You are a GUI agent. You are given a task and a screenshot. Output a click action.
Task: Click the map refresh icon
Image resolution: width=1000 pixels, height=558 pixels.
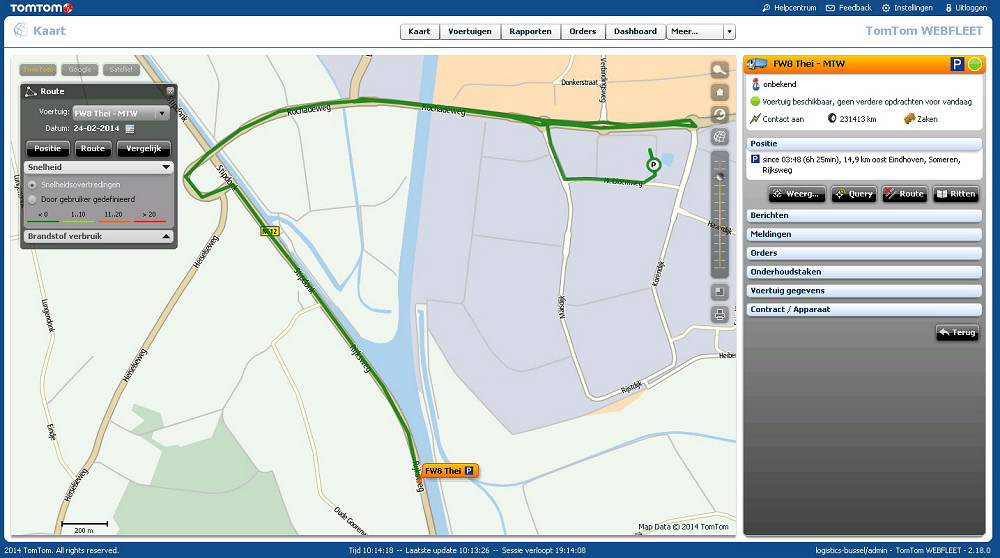pos(719,115)
